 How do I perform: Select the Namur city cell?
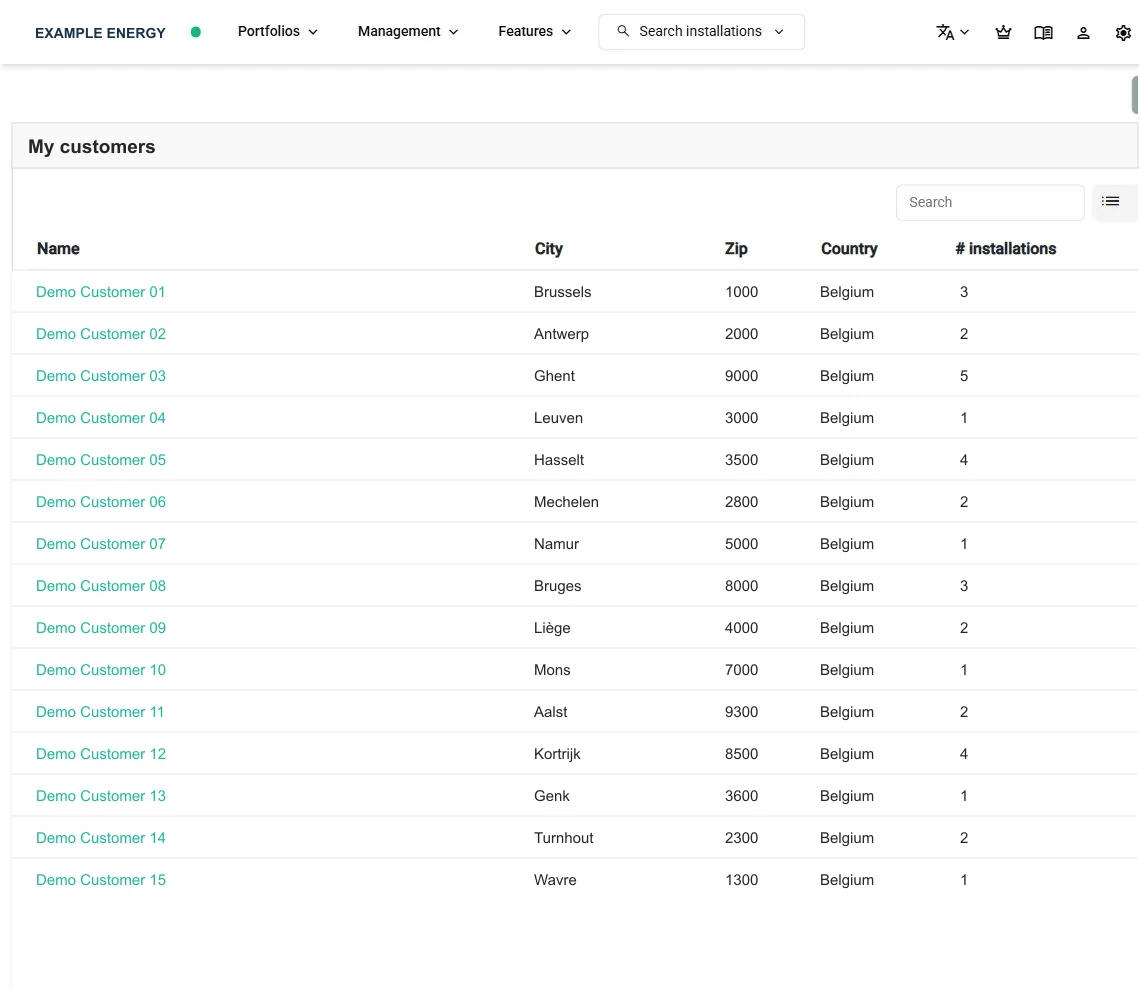tap(556, 544)
